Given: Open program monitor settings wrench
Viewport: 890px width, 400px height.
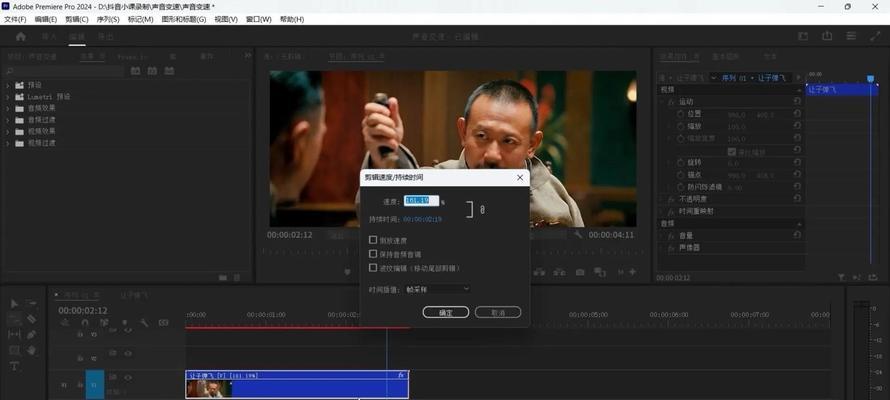Looking at the screenshot, I should click(x=578, y=235).
